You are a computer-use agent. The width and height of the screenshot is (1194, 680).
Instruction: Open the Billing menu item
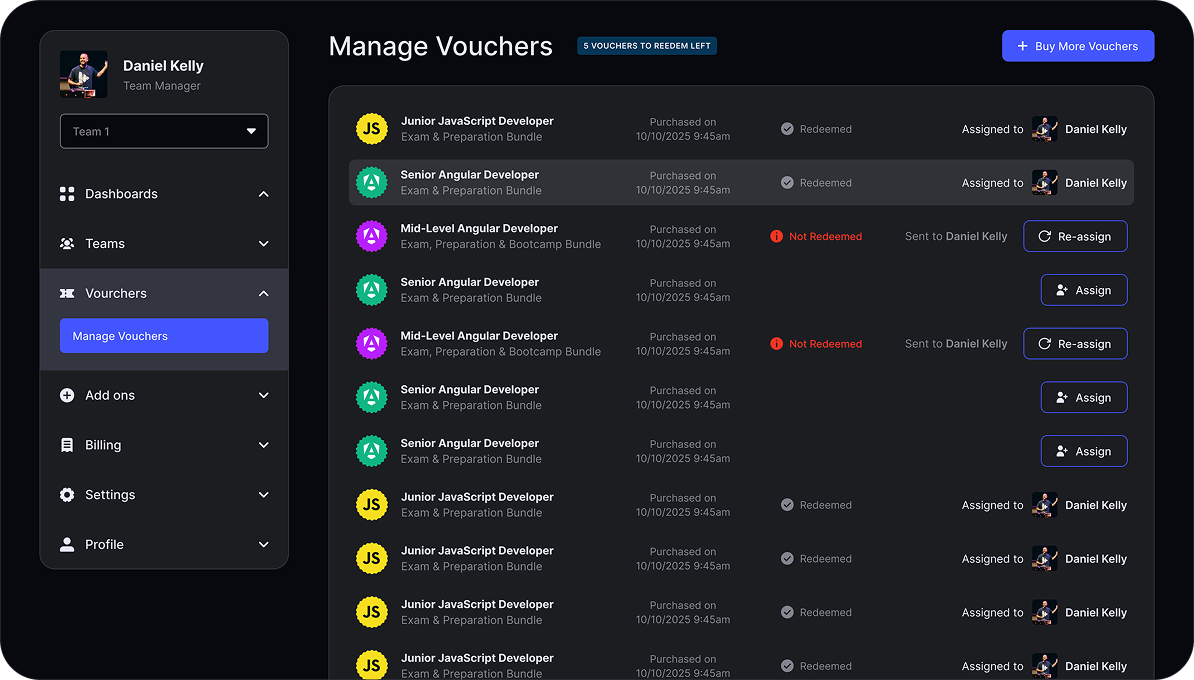(x=164, y=445)
